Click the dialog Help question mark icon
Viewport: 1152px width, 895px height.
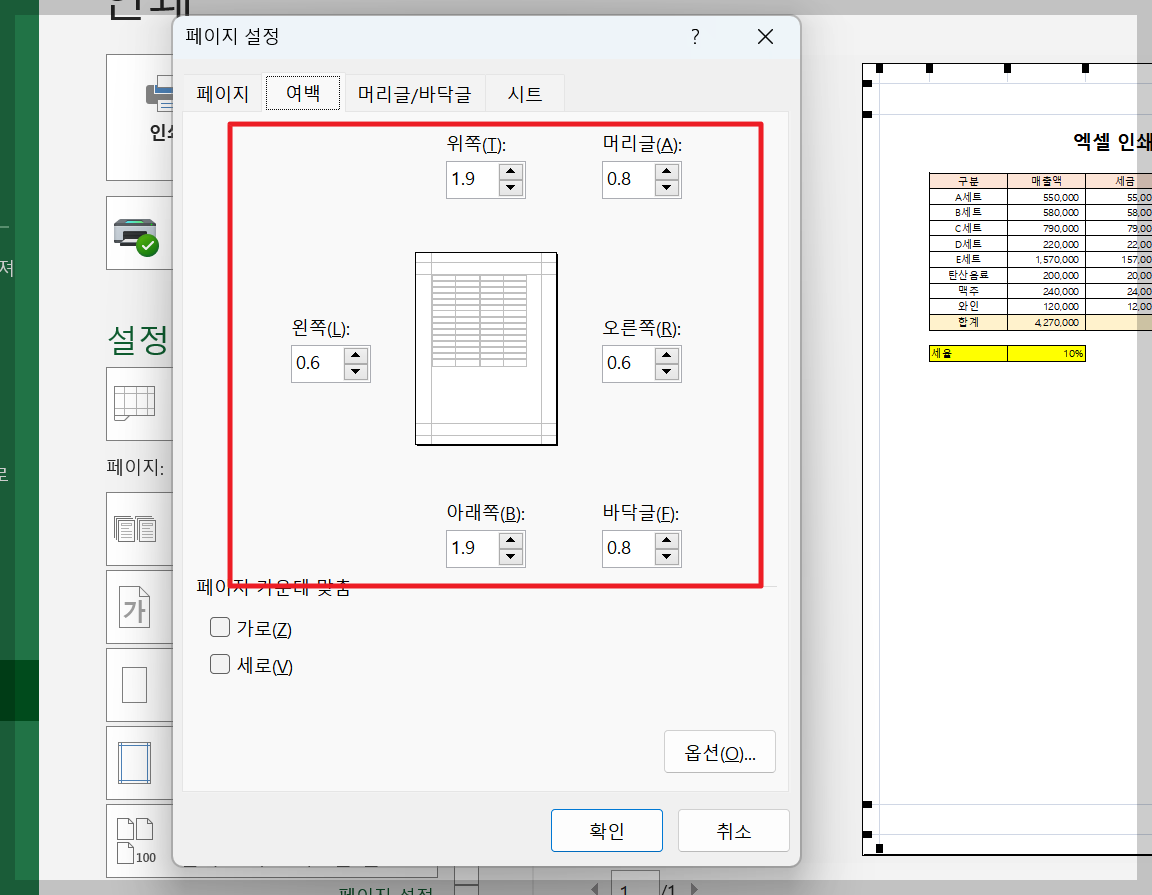click(x=694, y=36)
